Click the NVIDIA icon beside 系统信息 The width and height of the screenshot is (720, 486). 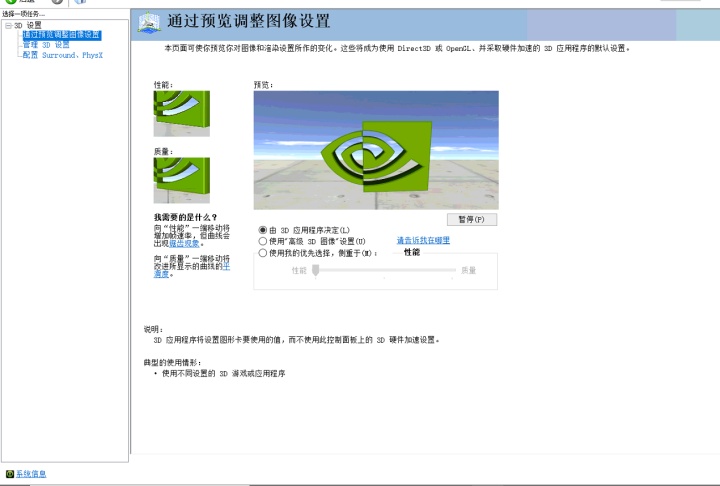[x=10, y=474]
